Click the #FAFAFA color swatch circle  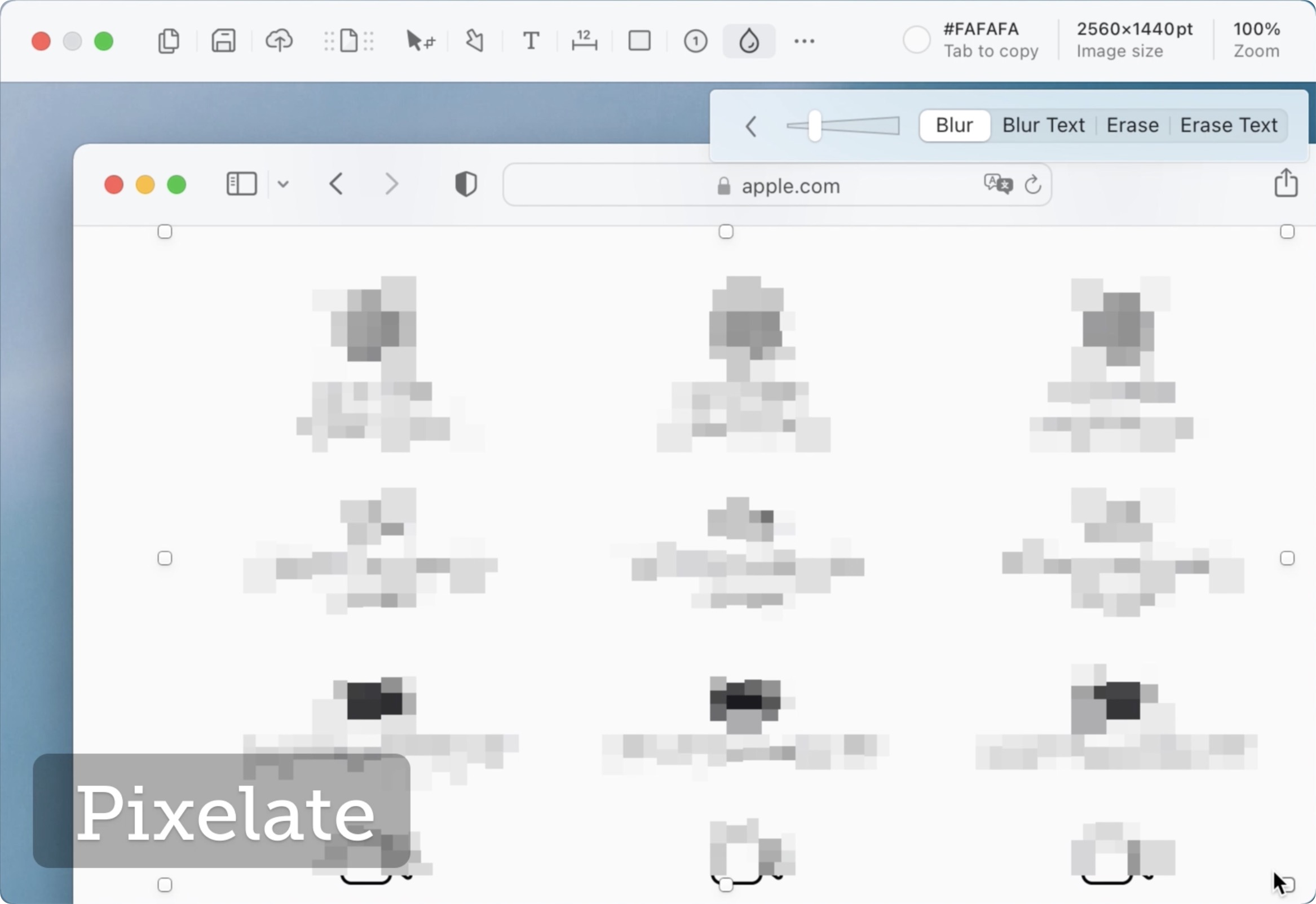pos(916,39)
